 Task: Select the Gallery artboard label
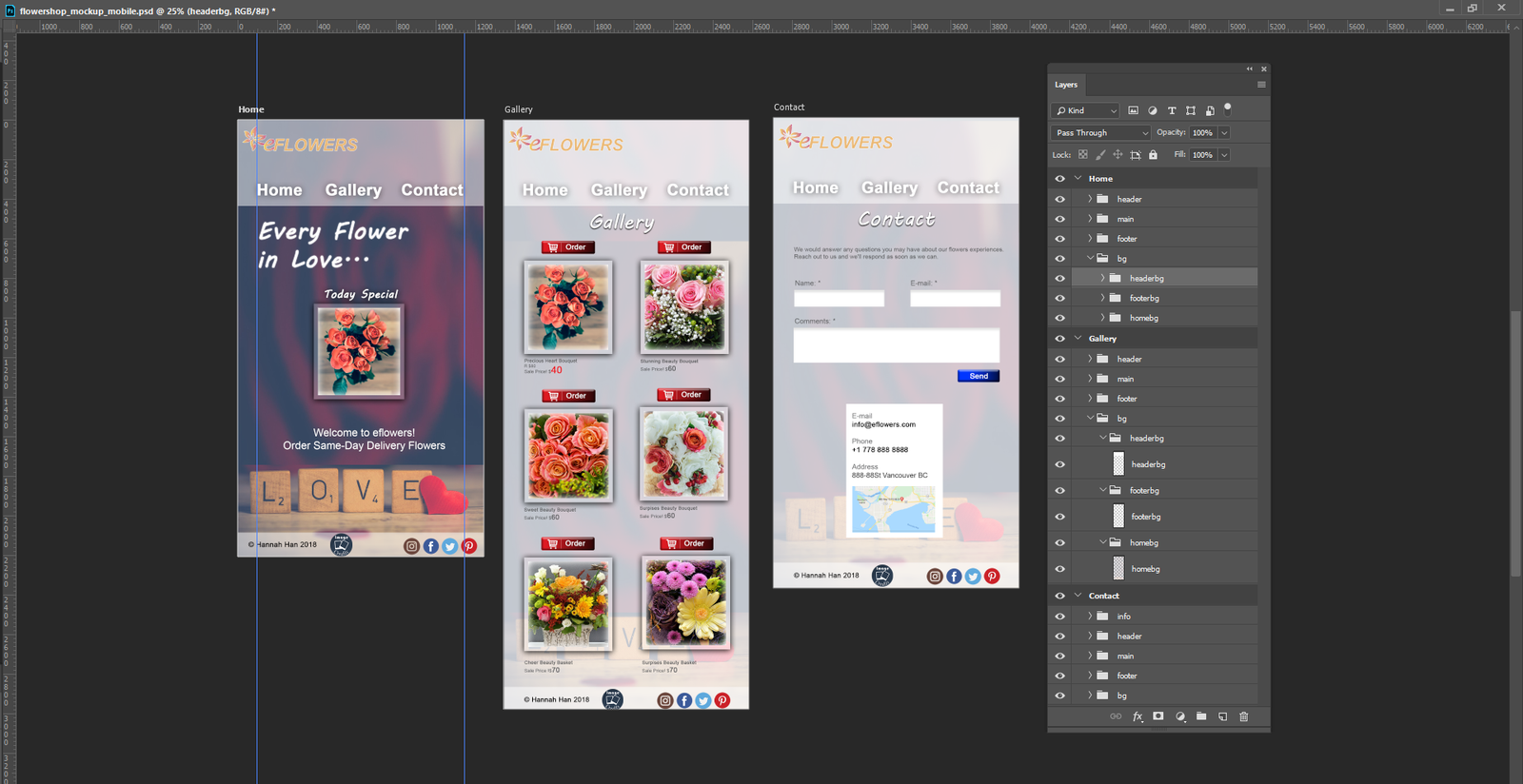(519, 109)
